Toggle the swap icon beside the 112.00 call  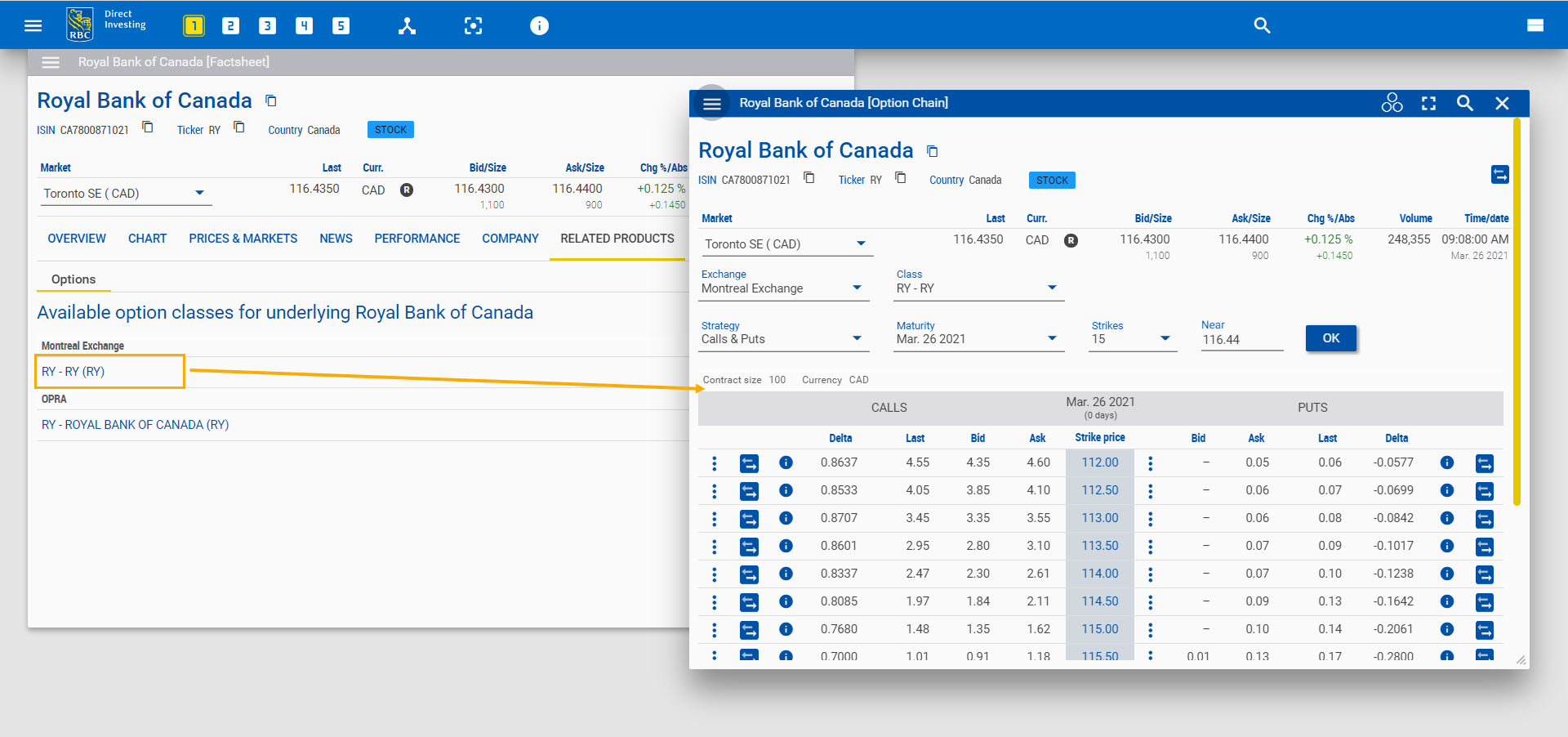[749, 462]
